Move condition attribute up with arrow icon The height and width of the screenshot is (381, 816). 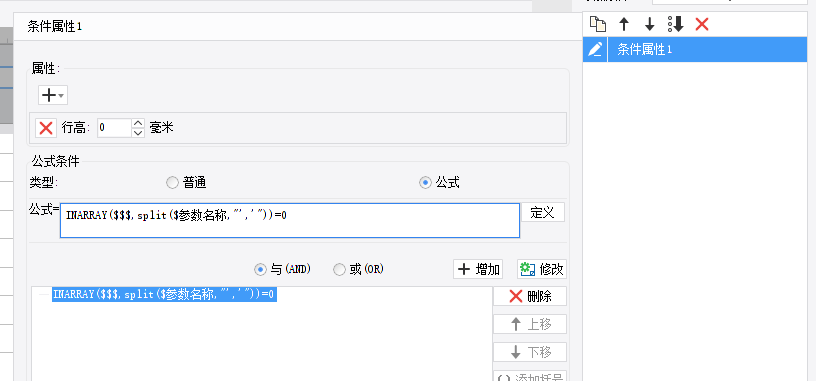click(624, 24)
